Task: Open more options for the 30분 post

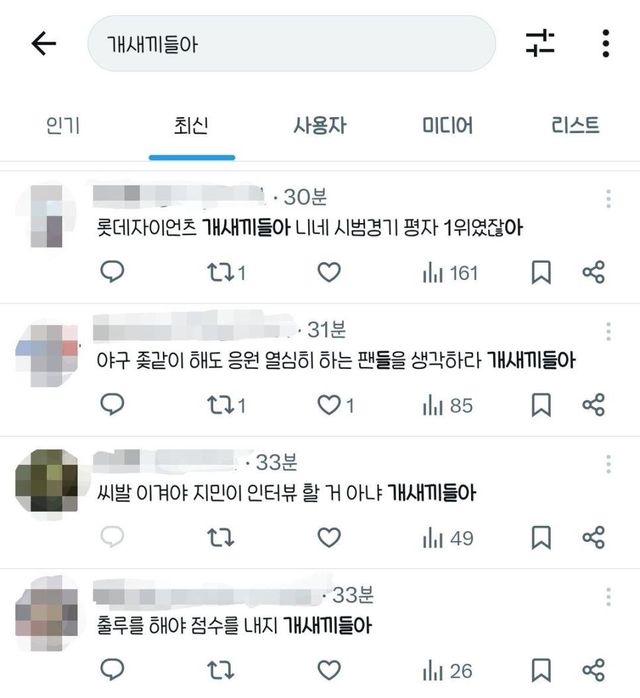Action: (608, 199)
